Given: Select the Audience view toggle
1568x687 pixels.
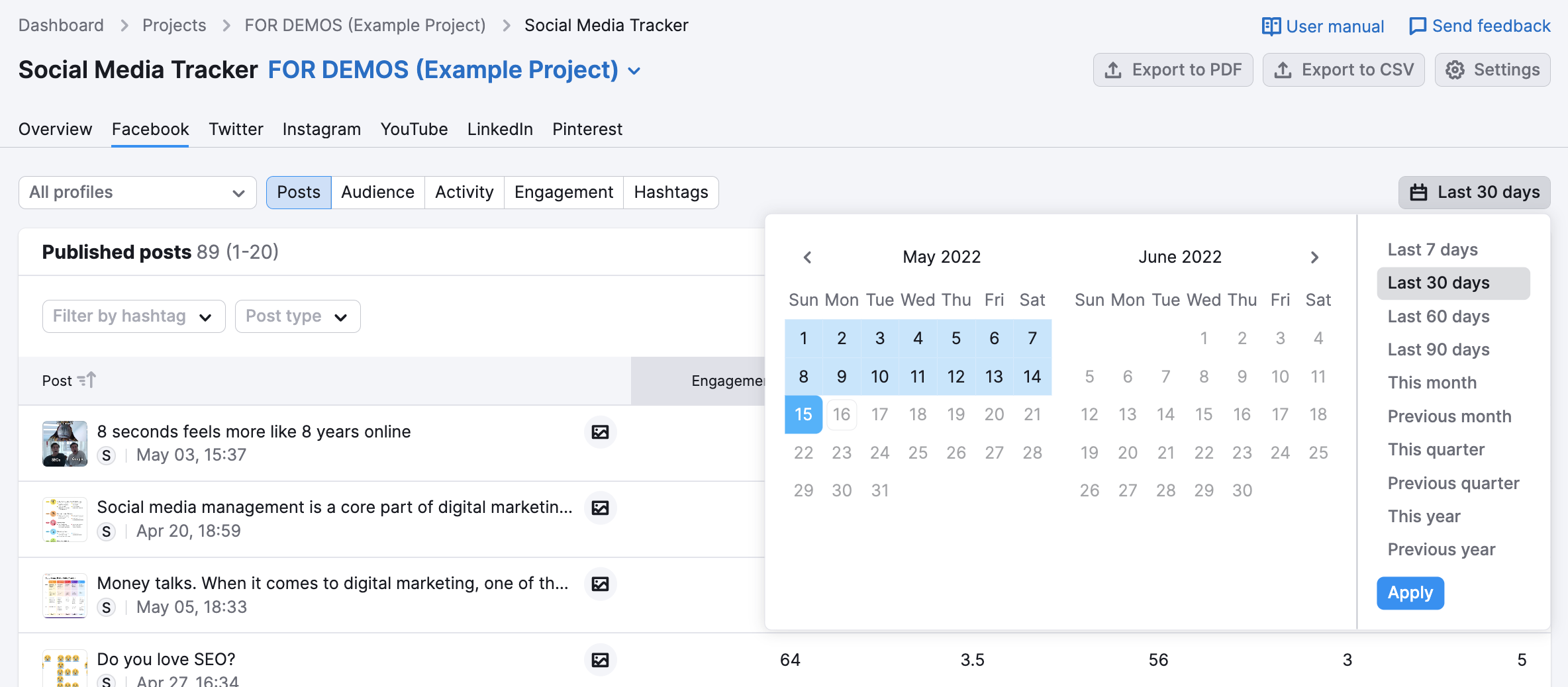Looking at the screenshot, I should pyautogui.click(x=377, y=193).
